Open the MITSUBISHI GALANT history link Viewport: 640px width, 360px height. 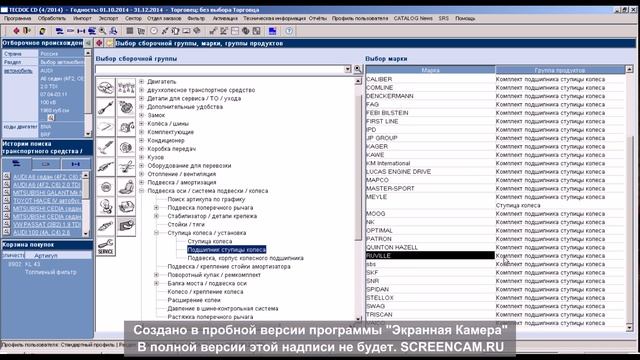pos(47,193)
